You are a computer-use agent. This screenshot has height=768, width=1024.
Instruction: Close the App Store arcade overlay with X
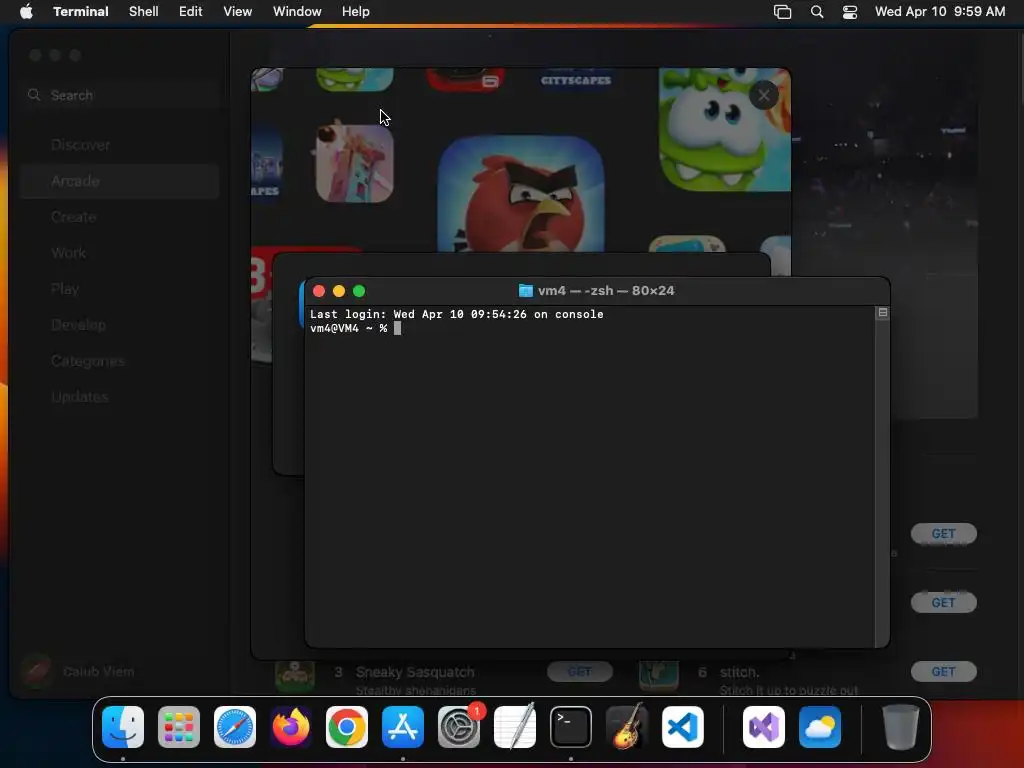click(x=763, y=95)
